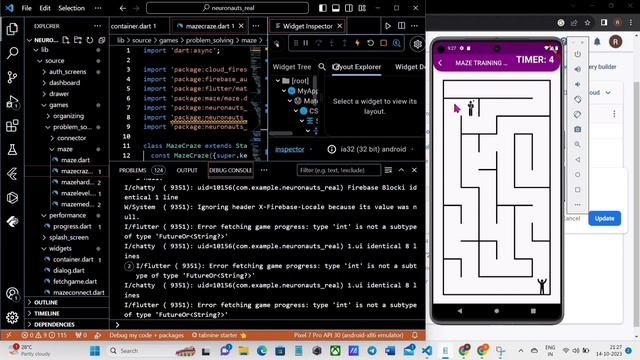
Task: Raise emulator volume
Action: point(578,69)
